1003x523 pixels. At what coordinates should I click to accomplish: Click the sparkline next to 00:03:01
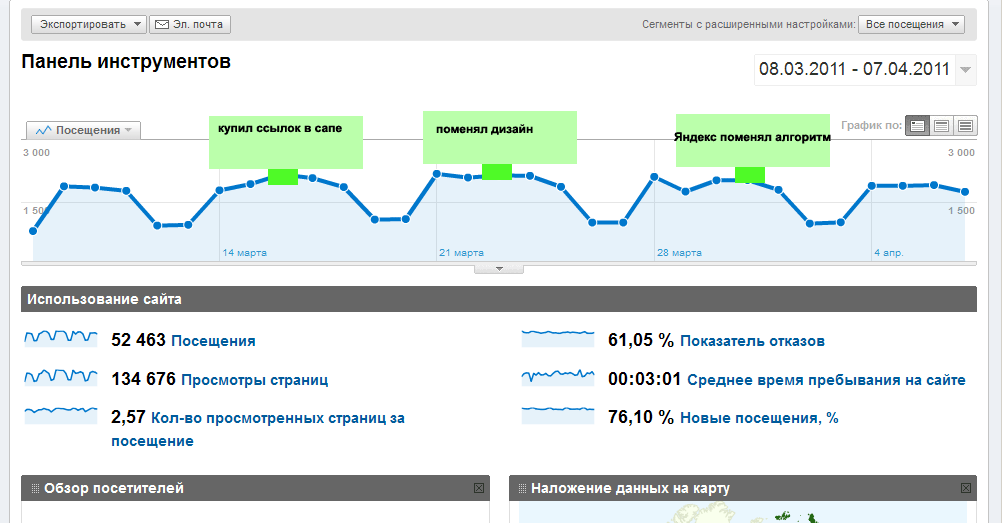tap(558, 377)
